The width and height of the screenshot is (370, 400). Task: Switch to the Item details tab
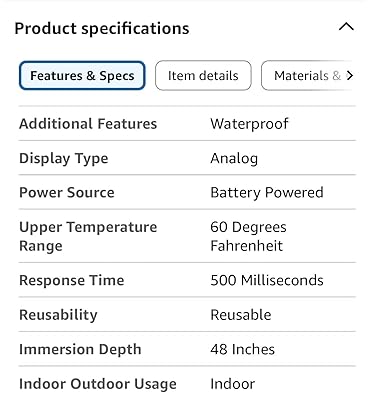tap(203, 76)
